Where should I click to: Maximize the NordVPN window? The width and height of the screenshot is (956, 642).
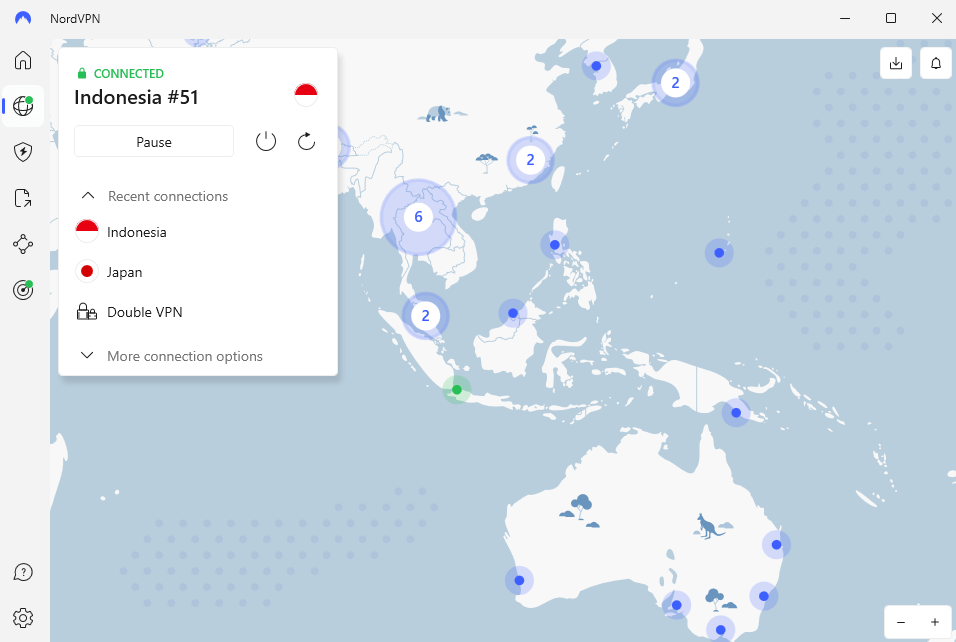pyautogui.click(x=891, y=18)
